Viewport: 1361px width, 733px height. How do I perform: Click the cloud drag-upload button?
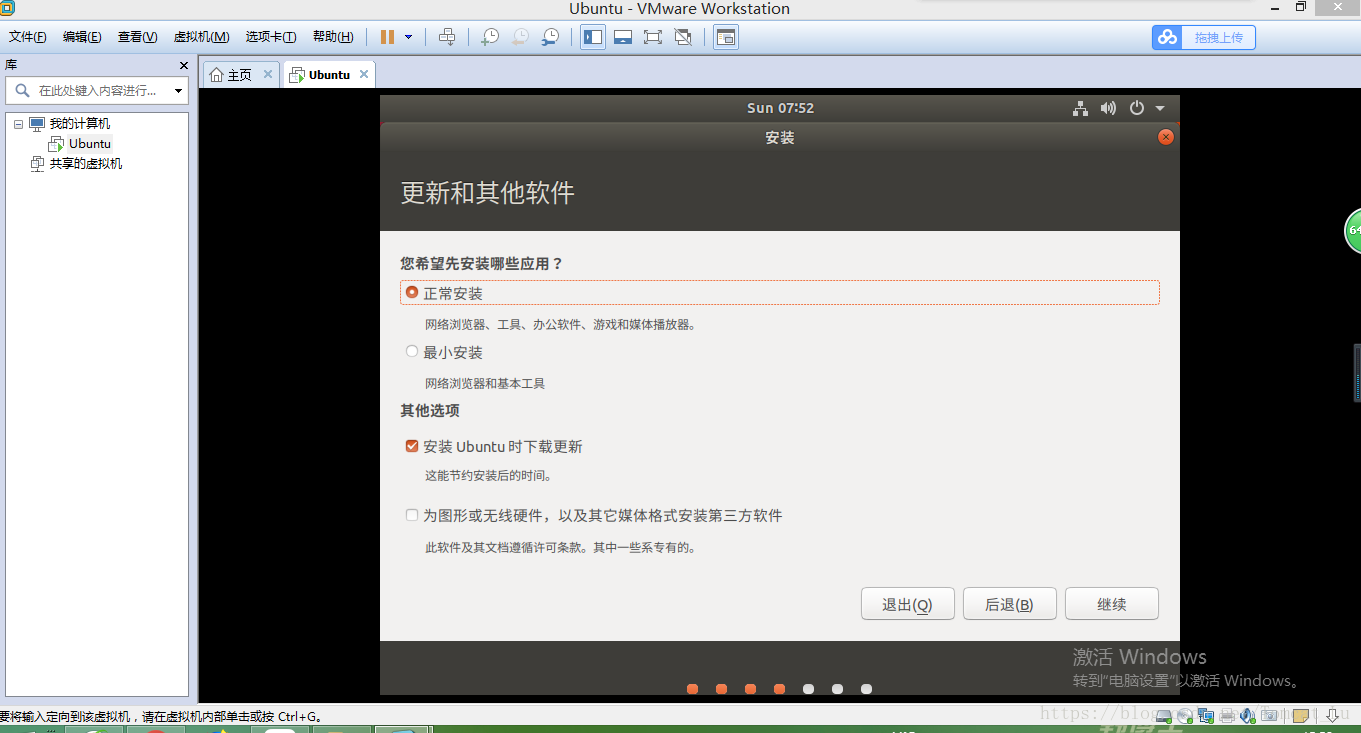click(x=1203, y=37)
